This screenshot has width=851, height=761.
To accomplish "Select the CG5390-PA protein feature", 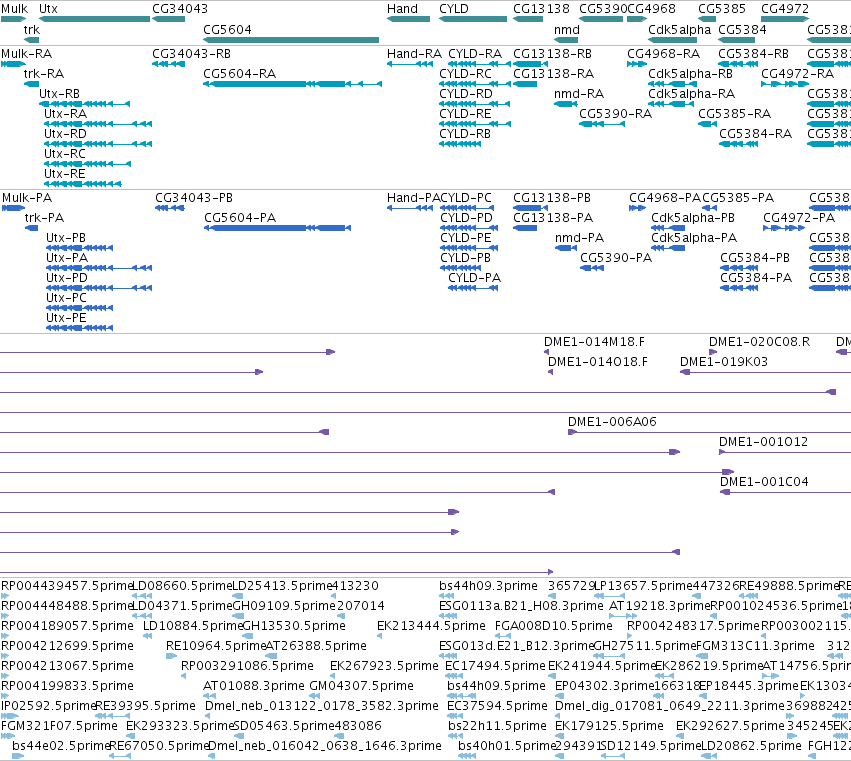I will 592,268.
